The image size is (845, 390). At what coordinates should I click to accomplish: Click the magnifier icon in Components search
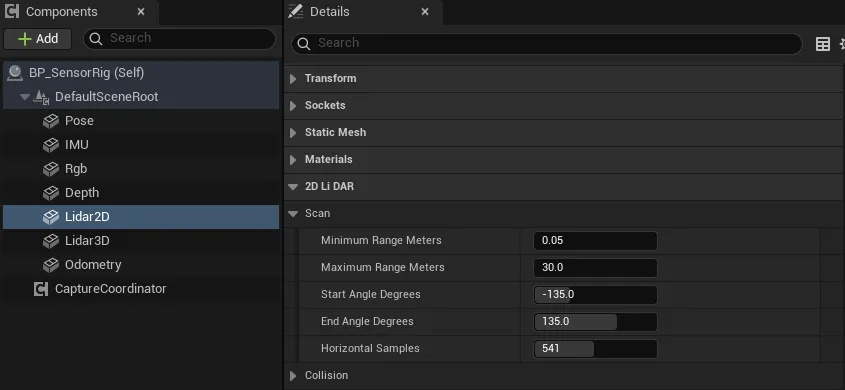[96, 38]
